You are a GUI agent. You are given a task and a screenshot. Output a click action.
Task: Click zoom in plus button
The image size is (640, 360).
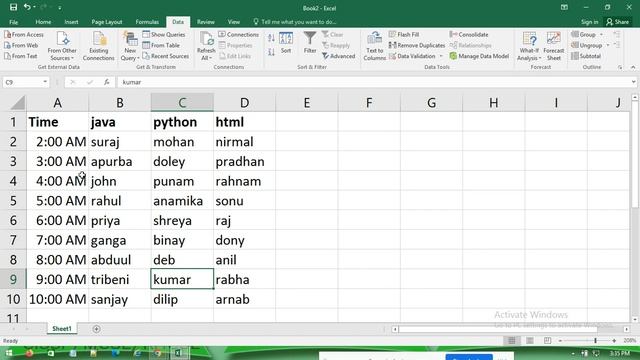pos(614,340)
